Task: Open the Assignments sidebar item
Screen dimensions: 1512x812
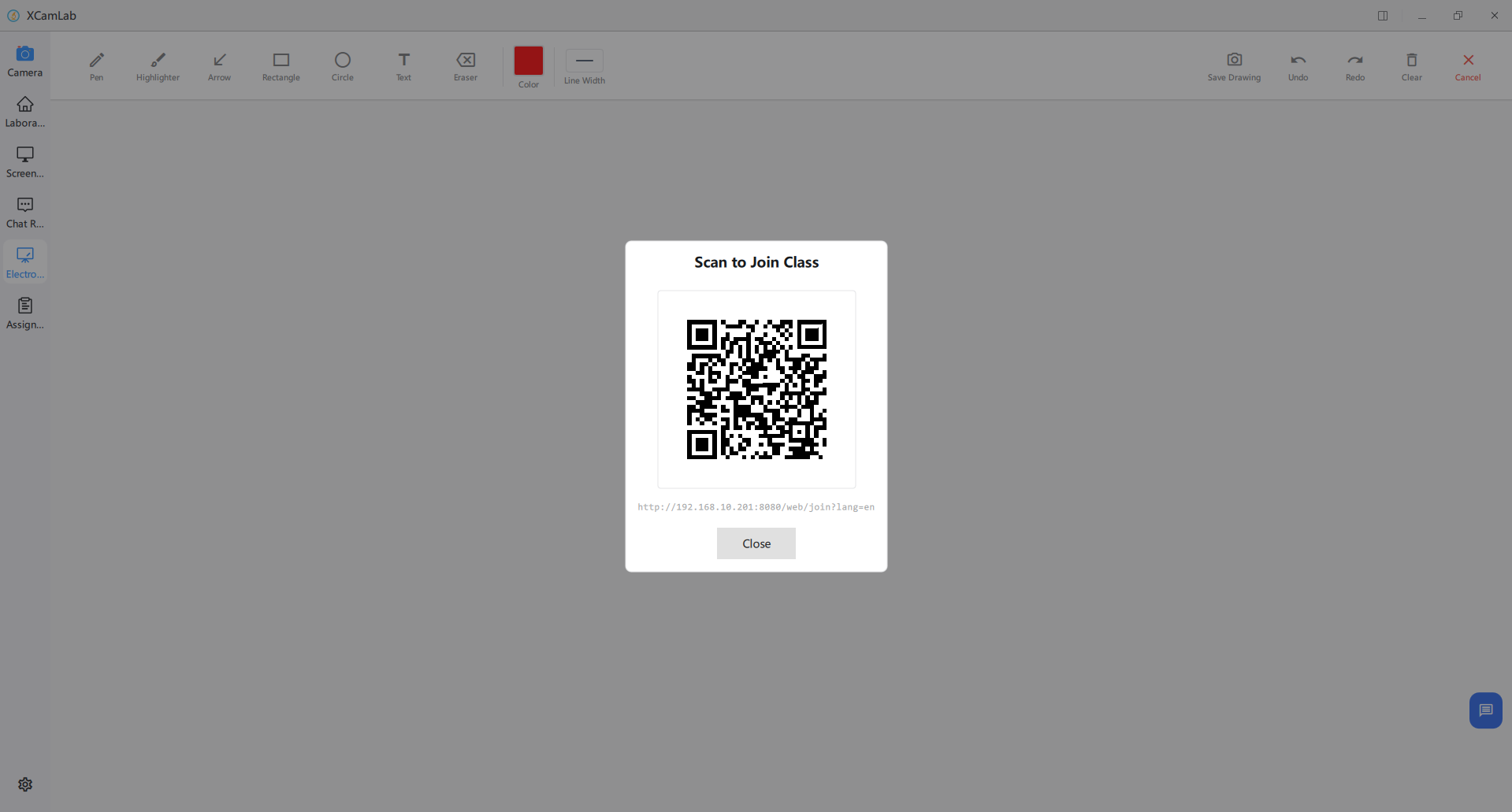Action: 25,313
